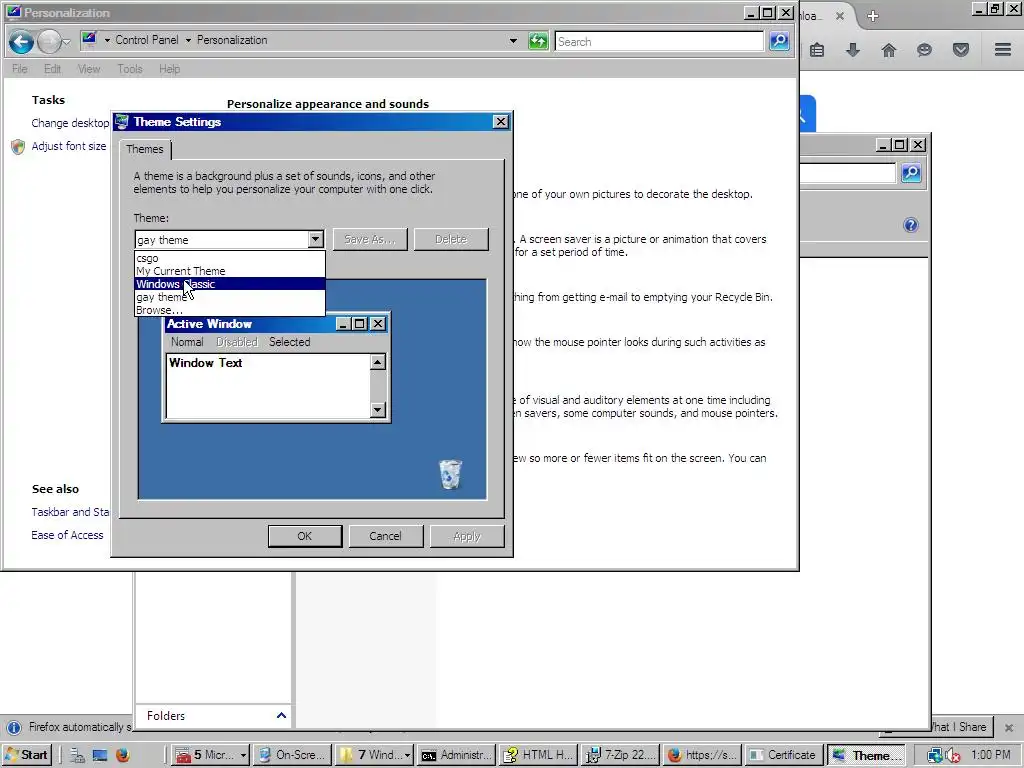Launch Firefox from Quick Launch
1024x768 pixels.
[x=122, y=756]
